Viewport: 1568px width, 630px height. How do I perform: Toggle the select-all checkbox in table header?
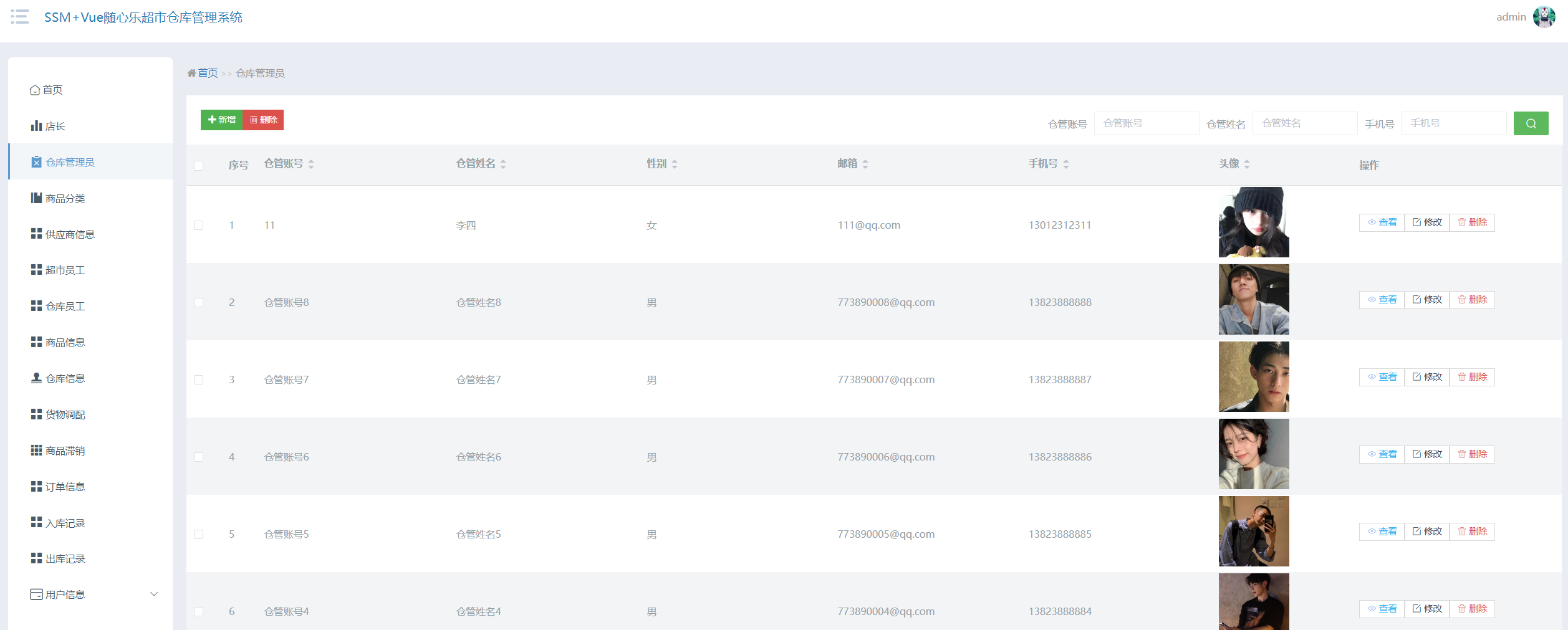[x=199, y=165]
